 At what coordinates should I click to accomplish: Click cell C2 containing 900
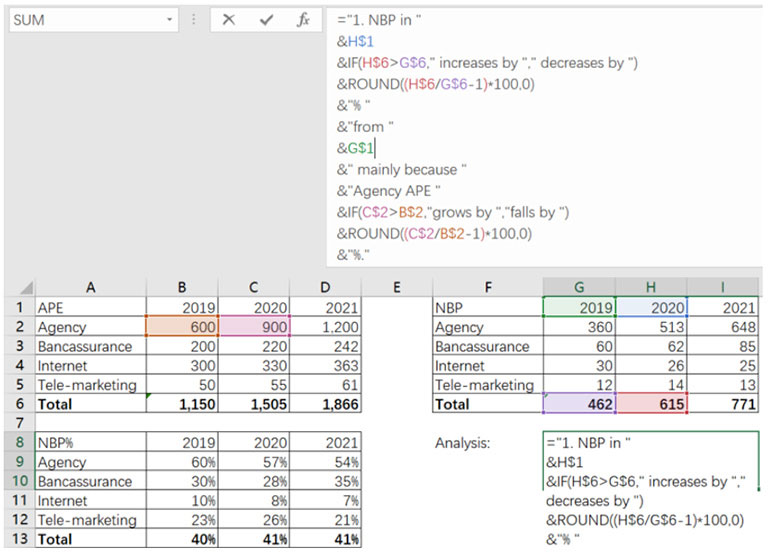pos(254,327)
